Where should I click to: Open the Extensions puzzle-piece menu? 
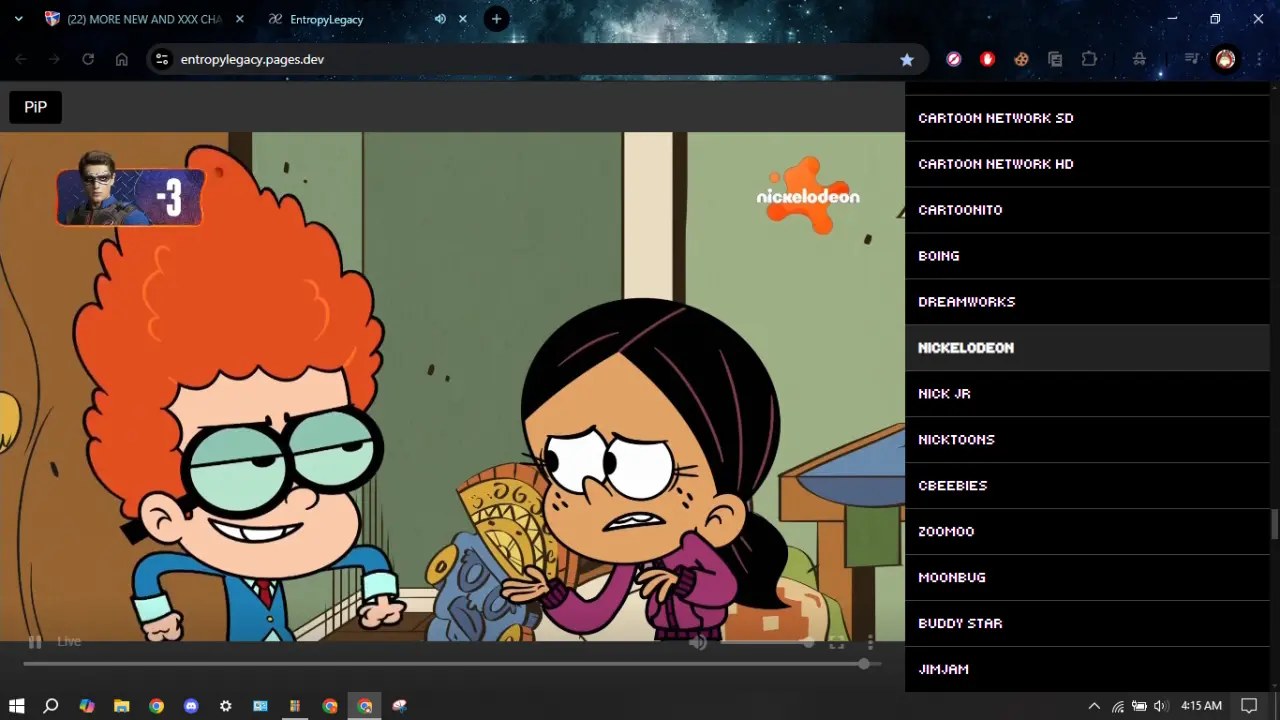click(1089, 59)
